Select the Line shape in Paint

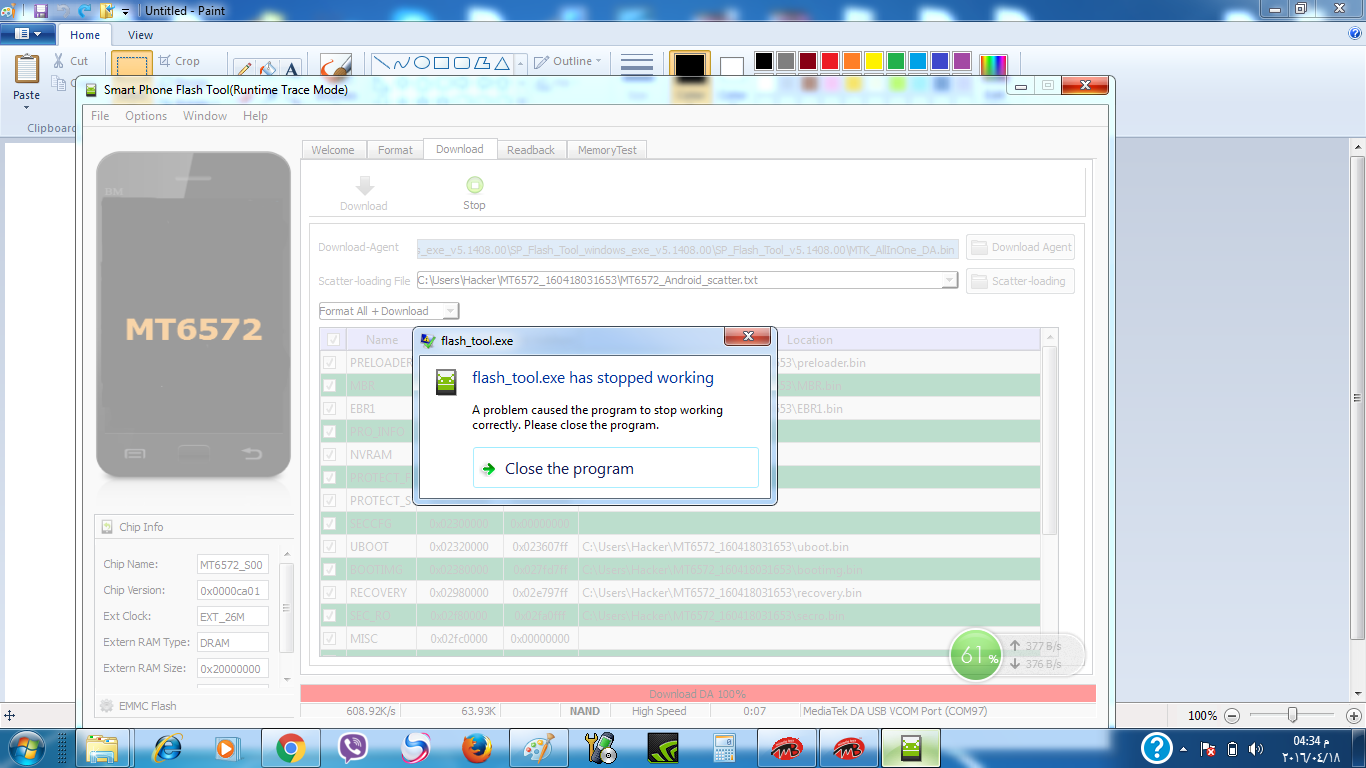click(381, 62)
